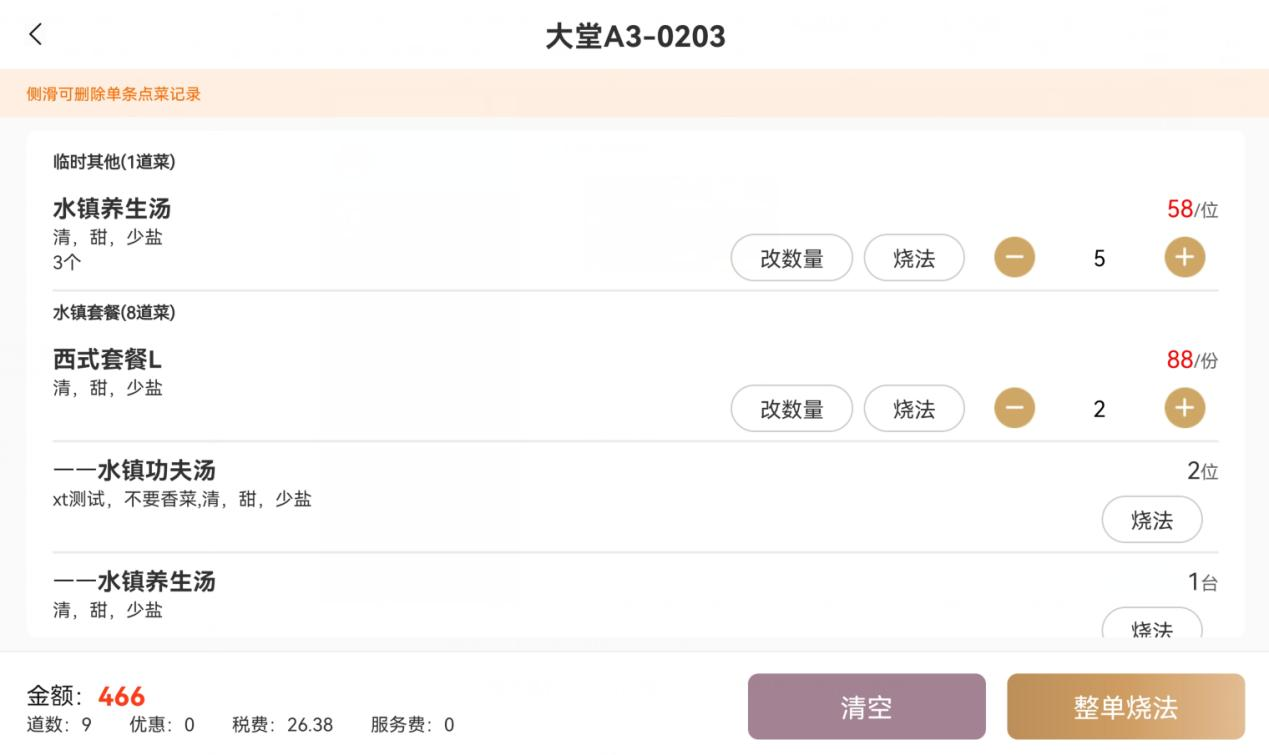Tap the 水镇套餐(8道菜) category header
Image resolution: width=1269 pixels, height=755 pixels.
[x=114, y=313]
